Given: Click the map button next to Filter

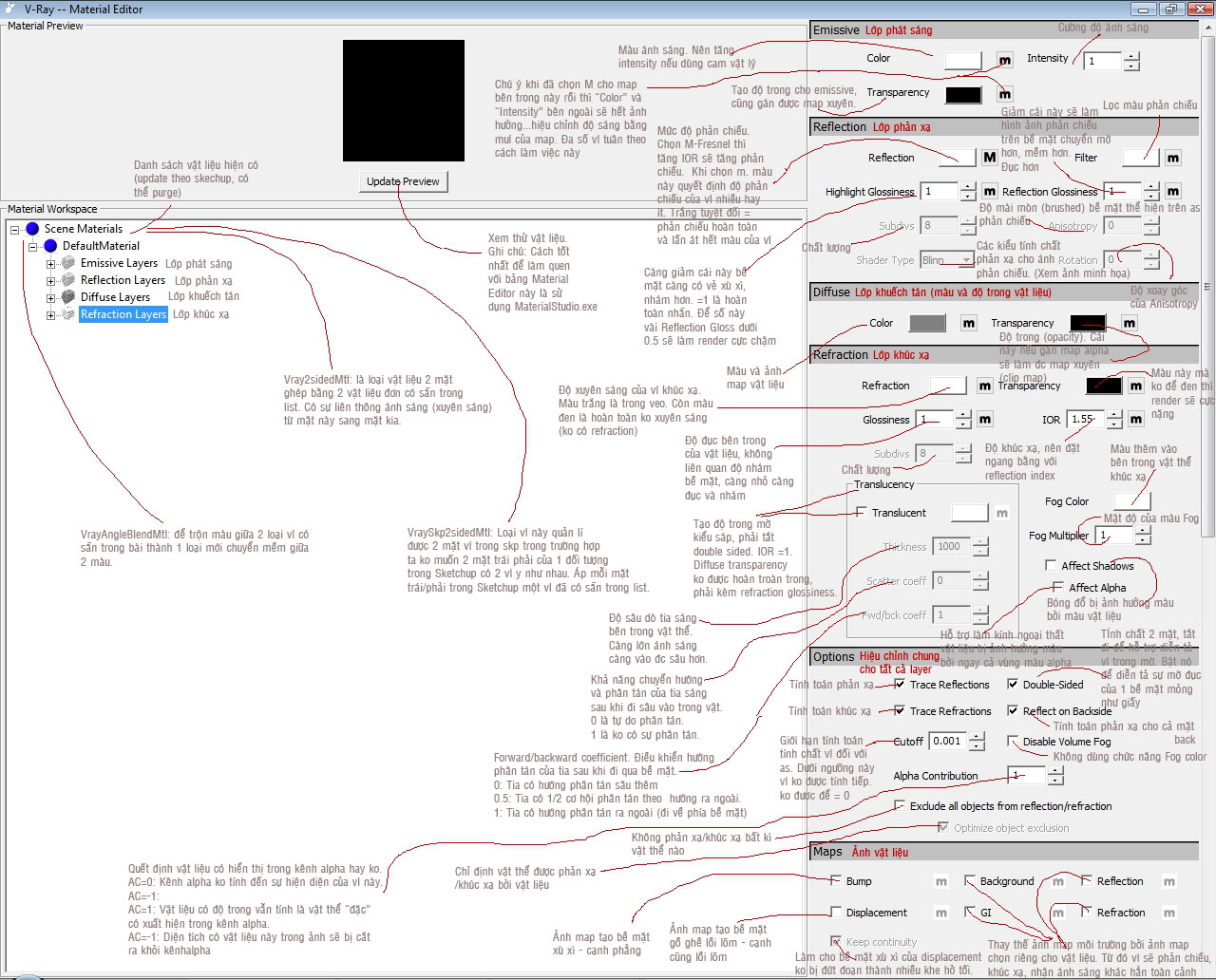Looking at the screenshot, I should 1173,158.
